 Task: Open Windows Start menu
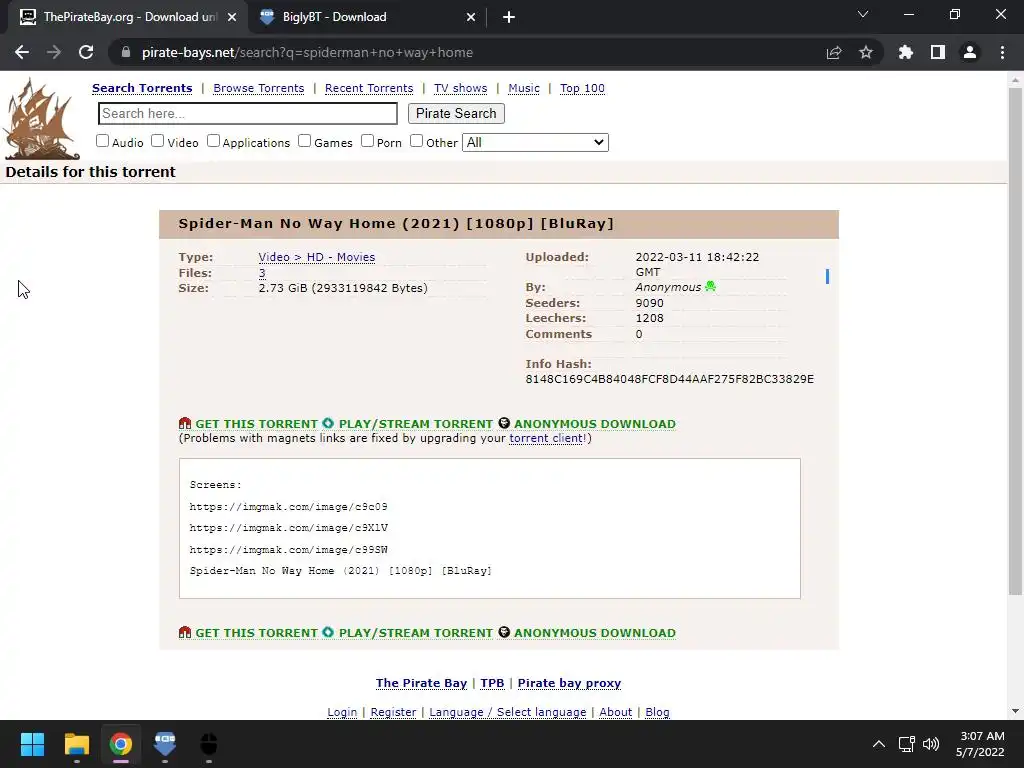pos(32,744)
